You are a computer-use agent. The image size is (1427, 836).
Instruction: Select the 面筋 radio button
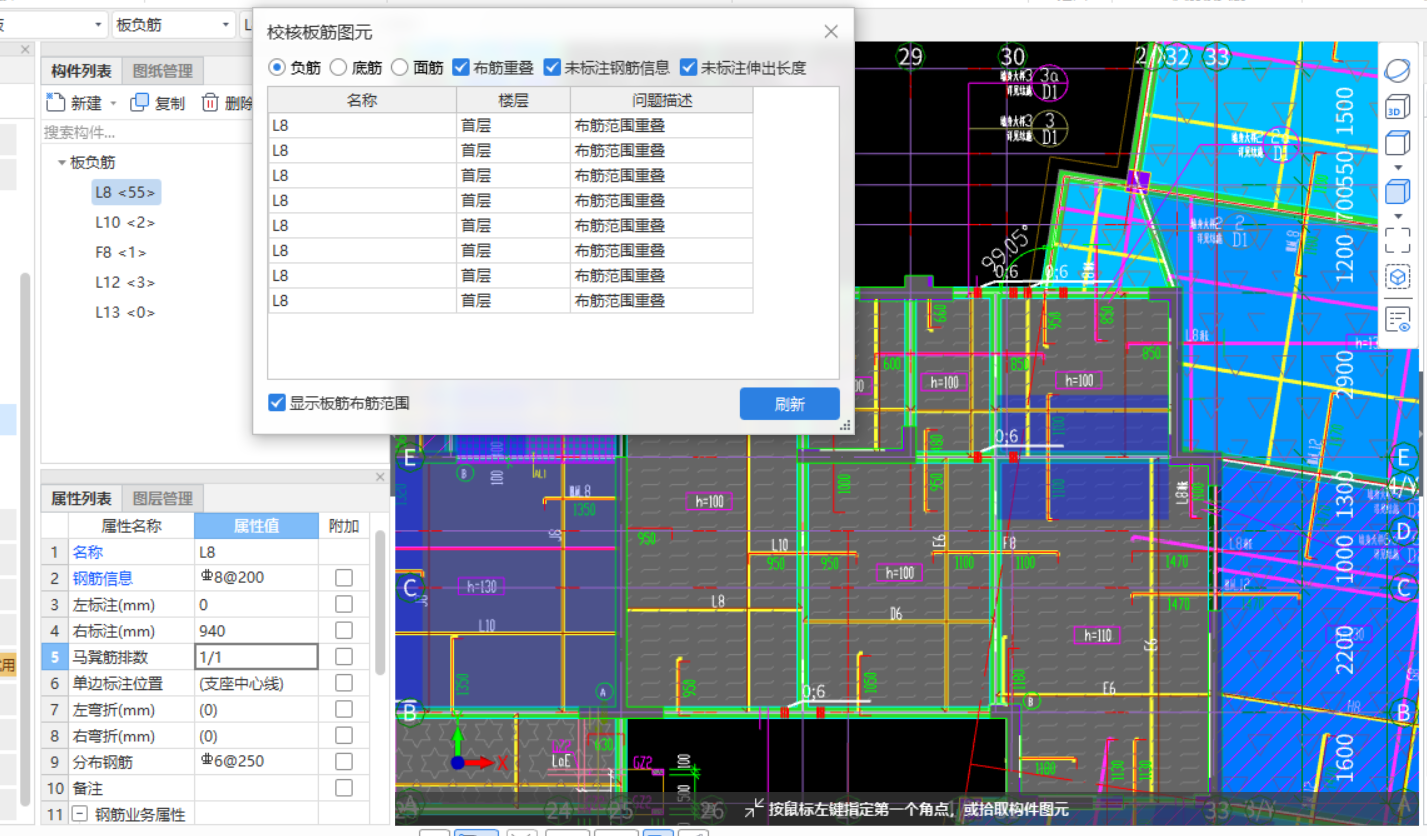click(400, 68)
